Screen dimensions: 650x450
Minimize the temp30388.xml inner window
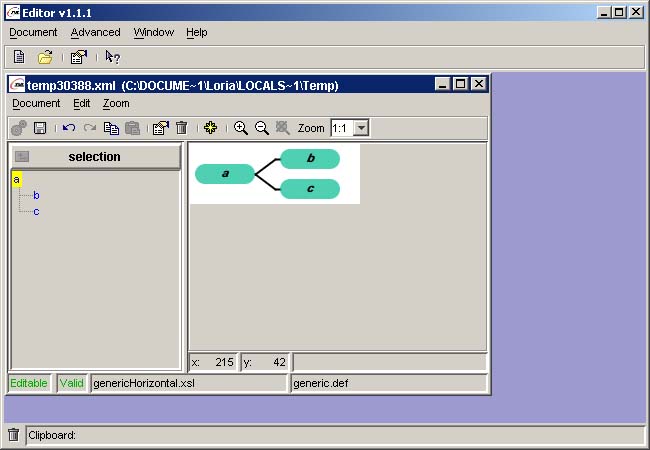[x=442, y=84]
